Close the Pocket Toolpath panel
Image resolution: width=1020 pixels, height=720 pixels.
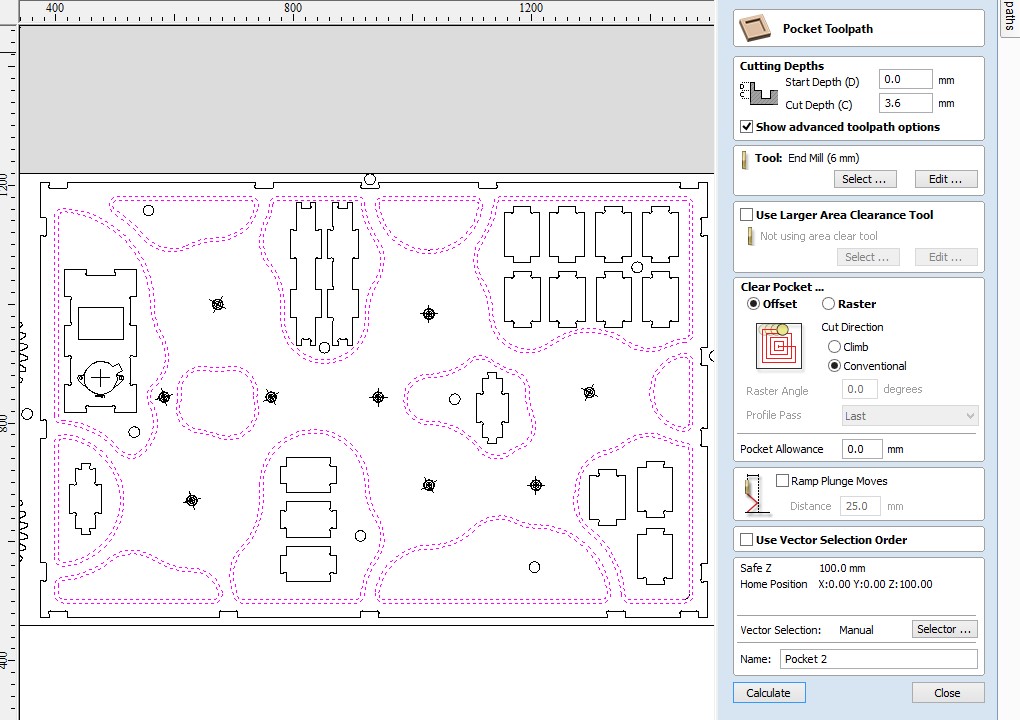947,693
